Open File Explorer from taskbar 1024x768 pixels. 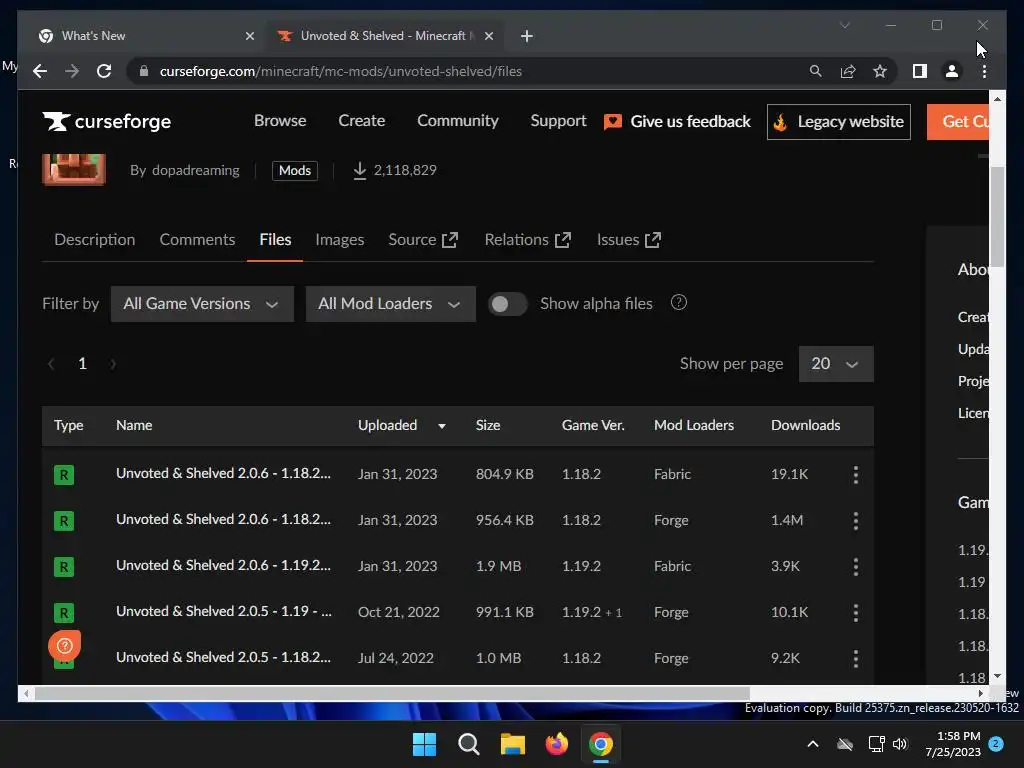[x=513, y=744]
